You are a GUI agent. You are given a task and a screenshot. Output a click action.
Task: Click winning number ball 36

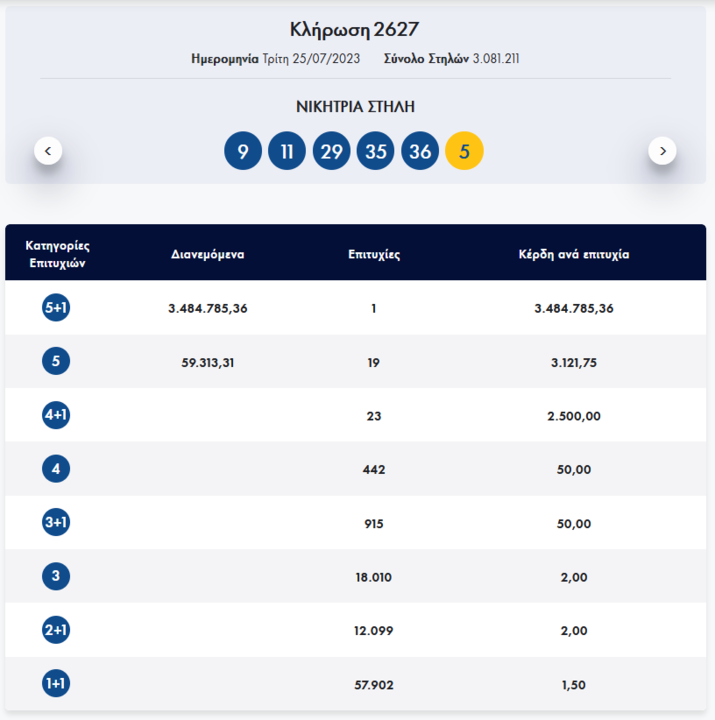pyautogui.click(x=420, y=152)
